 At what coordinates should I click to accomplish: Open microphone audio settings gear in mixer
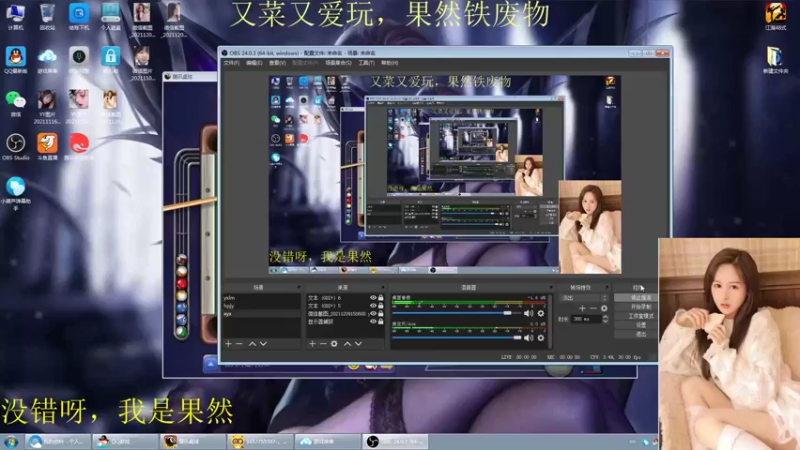click(x=541, y=338)
